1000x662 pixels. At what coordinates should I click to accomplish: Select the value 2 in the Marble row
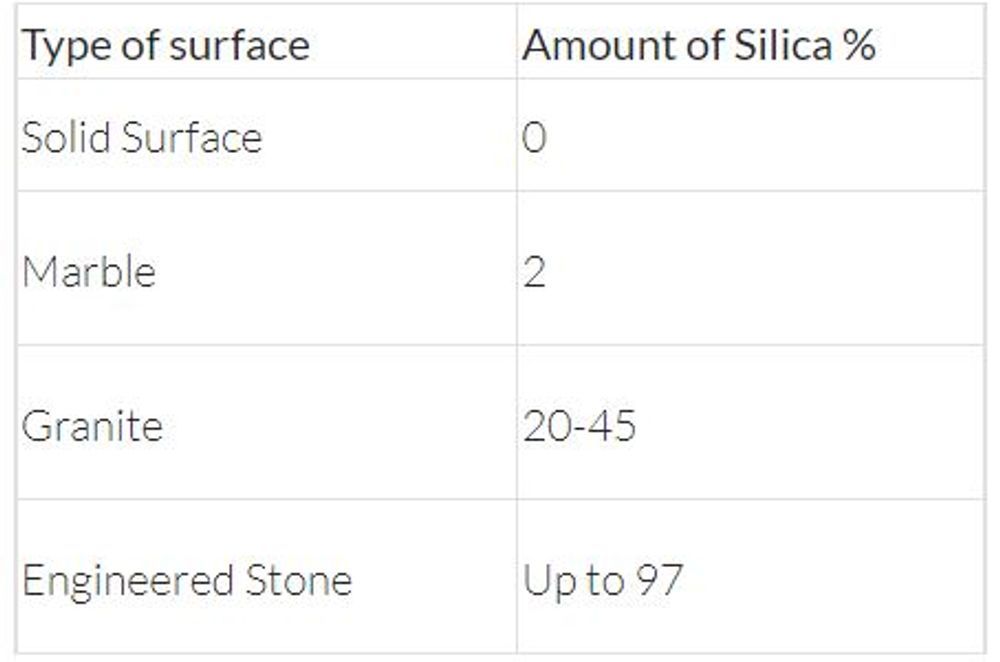[x=535, y=272]
